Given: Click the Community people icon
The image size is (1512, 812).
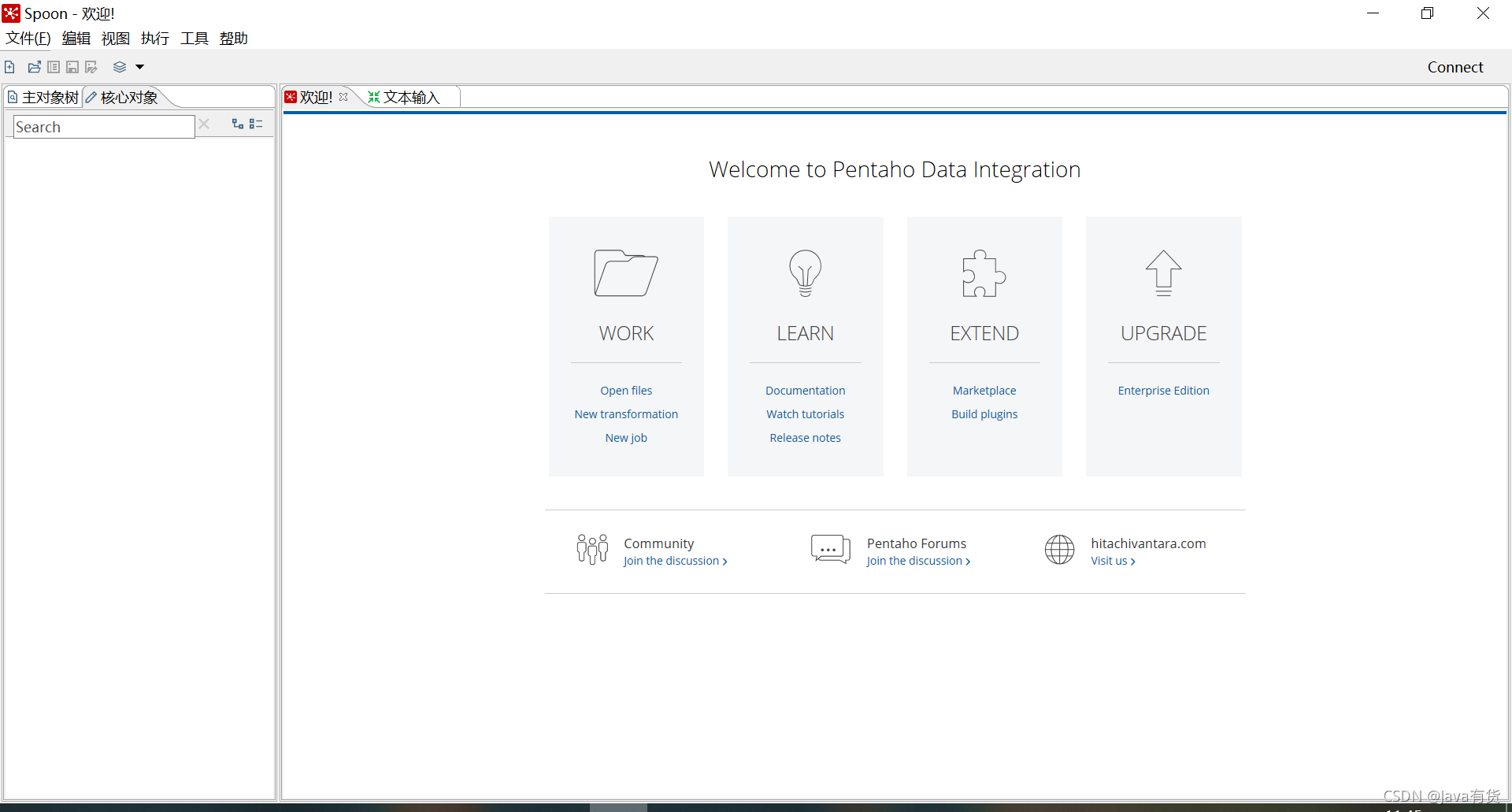Looking at the screenshot, I should [x=592, y=549].
